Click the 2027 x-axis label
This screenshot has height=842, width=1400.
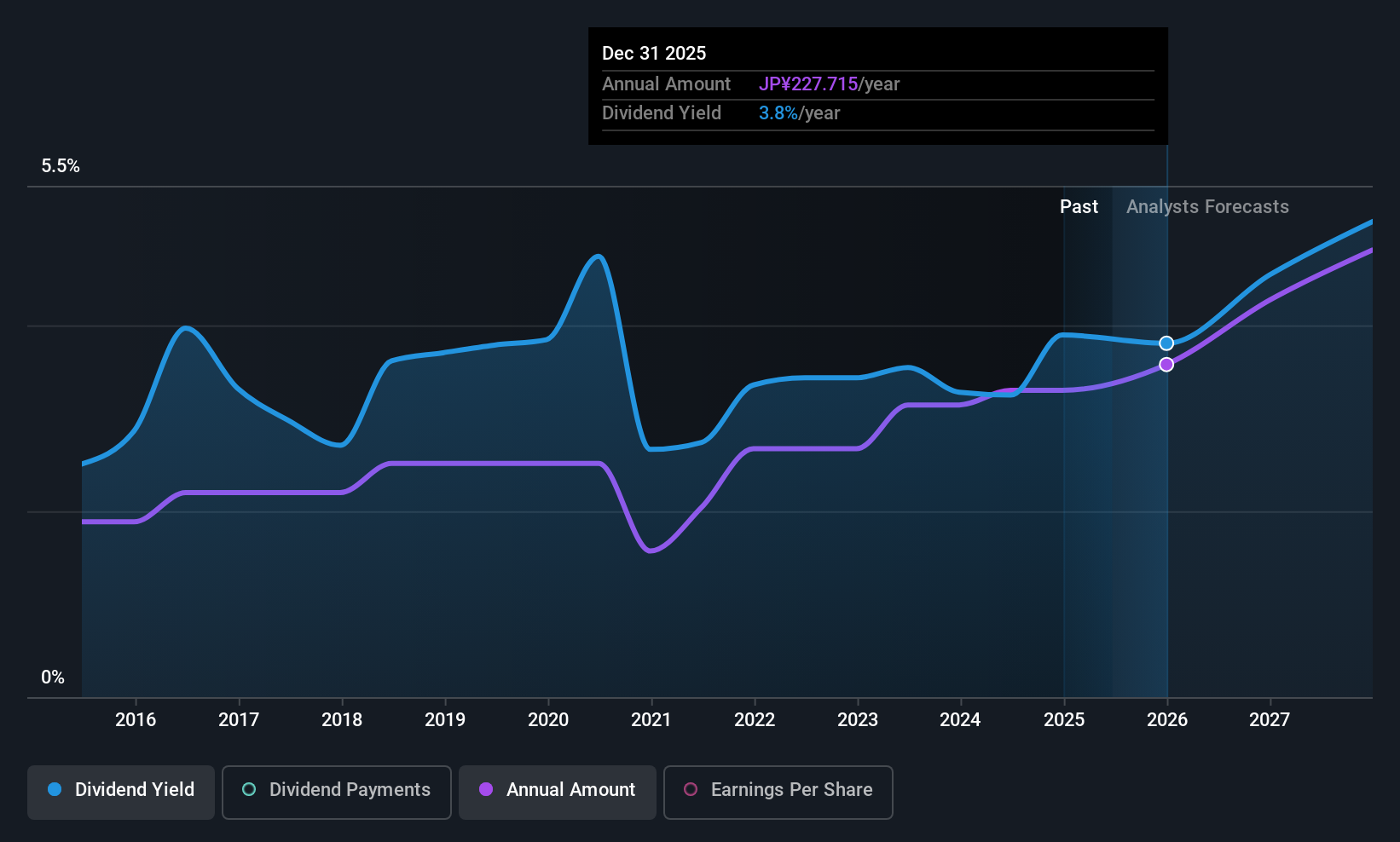pyautogui.click(x=1270, y=720)
